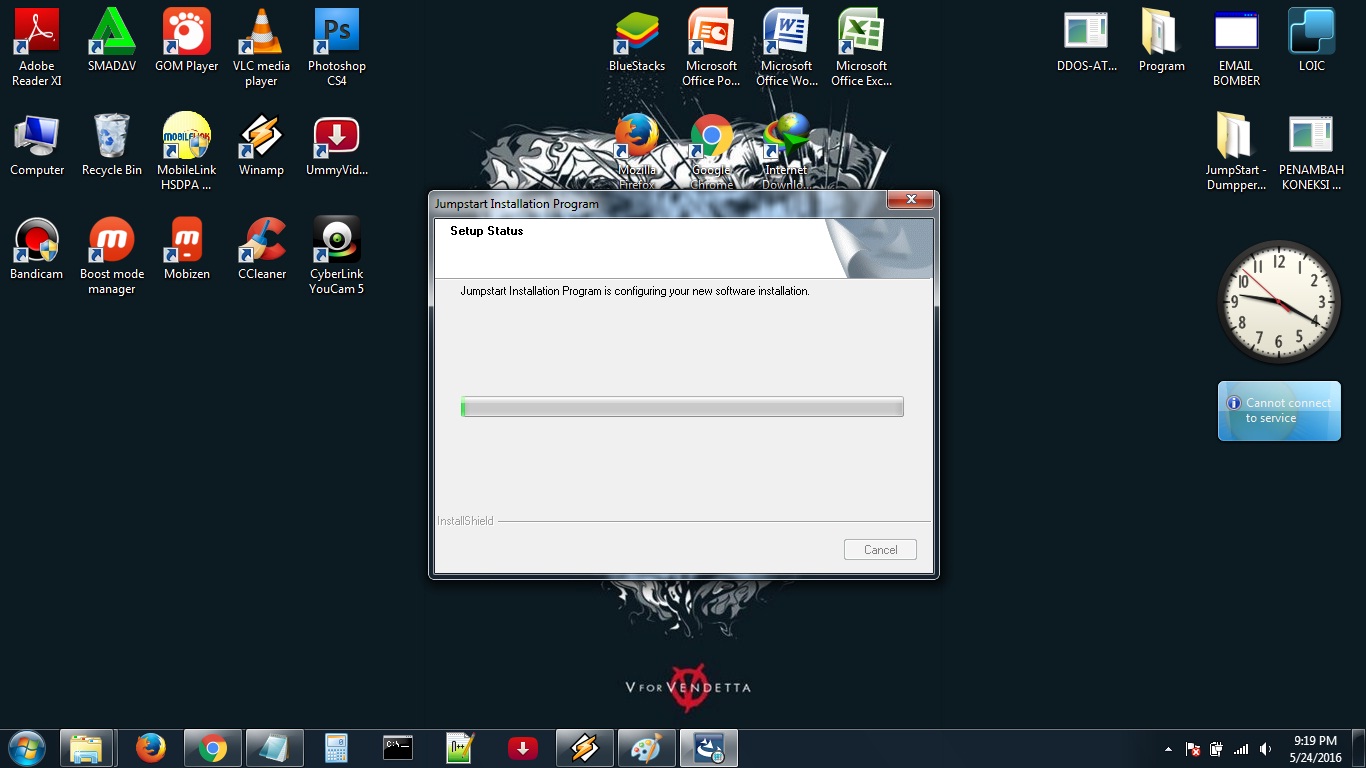Viewport: 1366px width, 768px height.
Task: Show hidden system tray icons
Action: tap(1168, 749)
